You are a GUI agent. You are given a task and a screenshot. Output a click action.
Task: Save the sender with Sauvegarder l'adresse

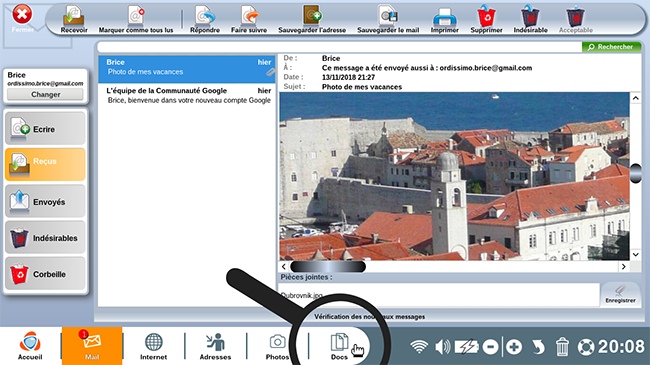(x=312, y=19)
